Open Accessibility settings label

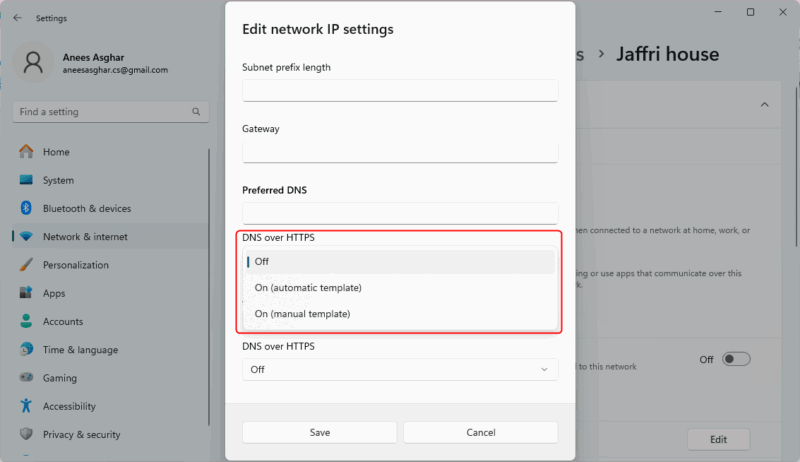[x=69, y=406]
